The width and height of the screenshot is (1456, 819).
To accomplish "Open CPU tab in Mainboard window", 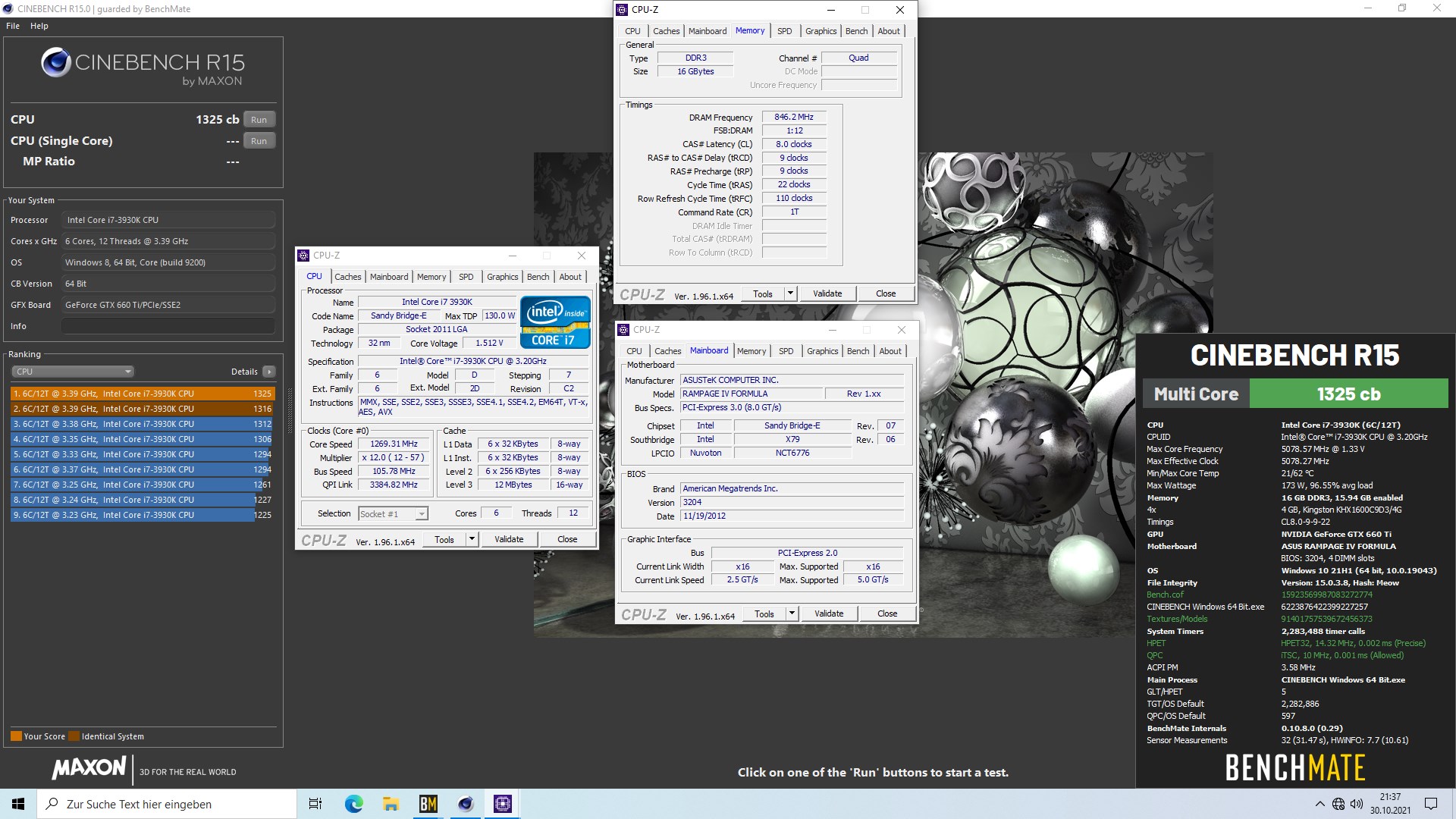I will pyautogui.click(x=634, y=351).
